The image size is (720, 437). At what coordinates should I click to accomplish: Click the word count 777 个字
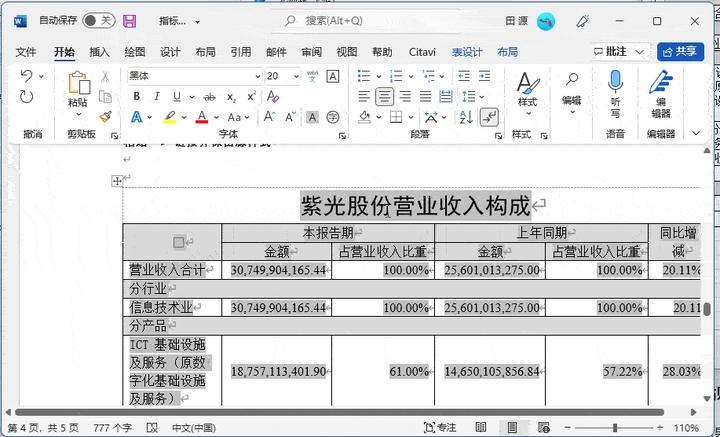pyautogui.click(x=112, y=428)
